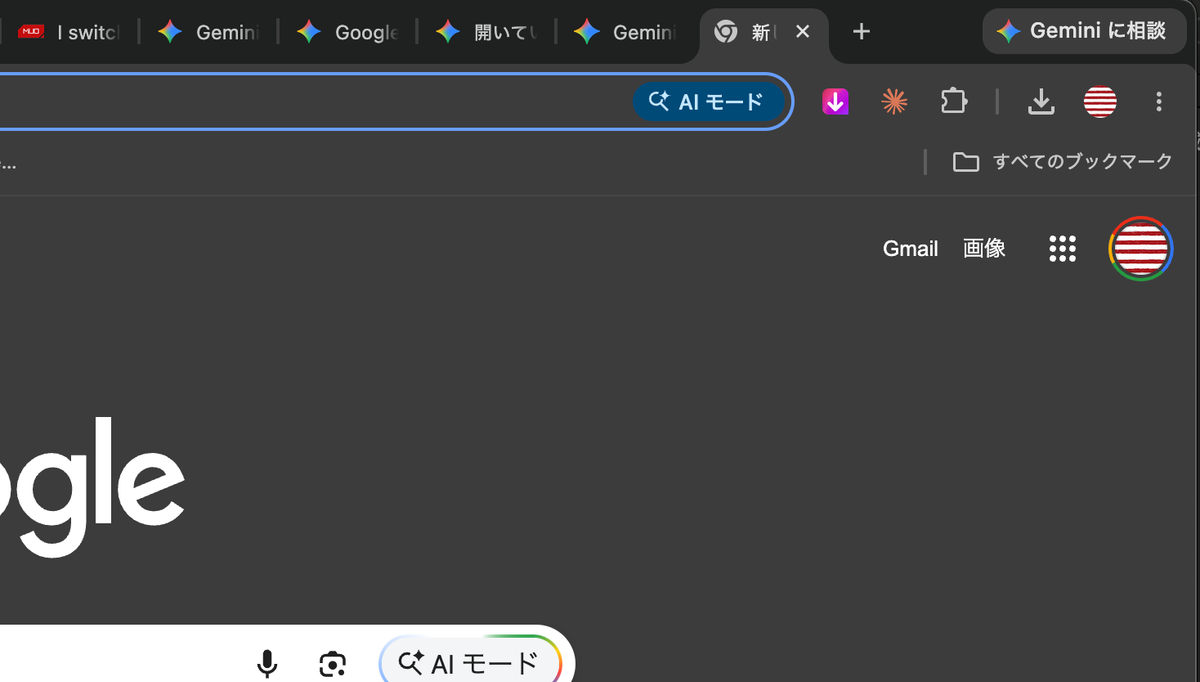Open the Extensions puzzle piece menu
The height and width of the screenshot is (682, 1200).
(x=954, y=101)
